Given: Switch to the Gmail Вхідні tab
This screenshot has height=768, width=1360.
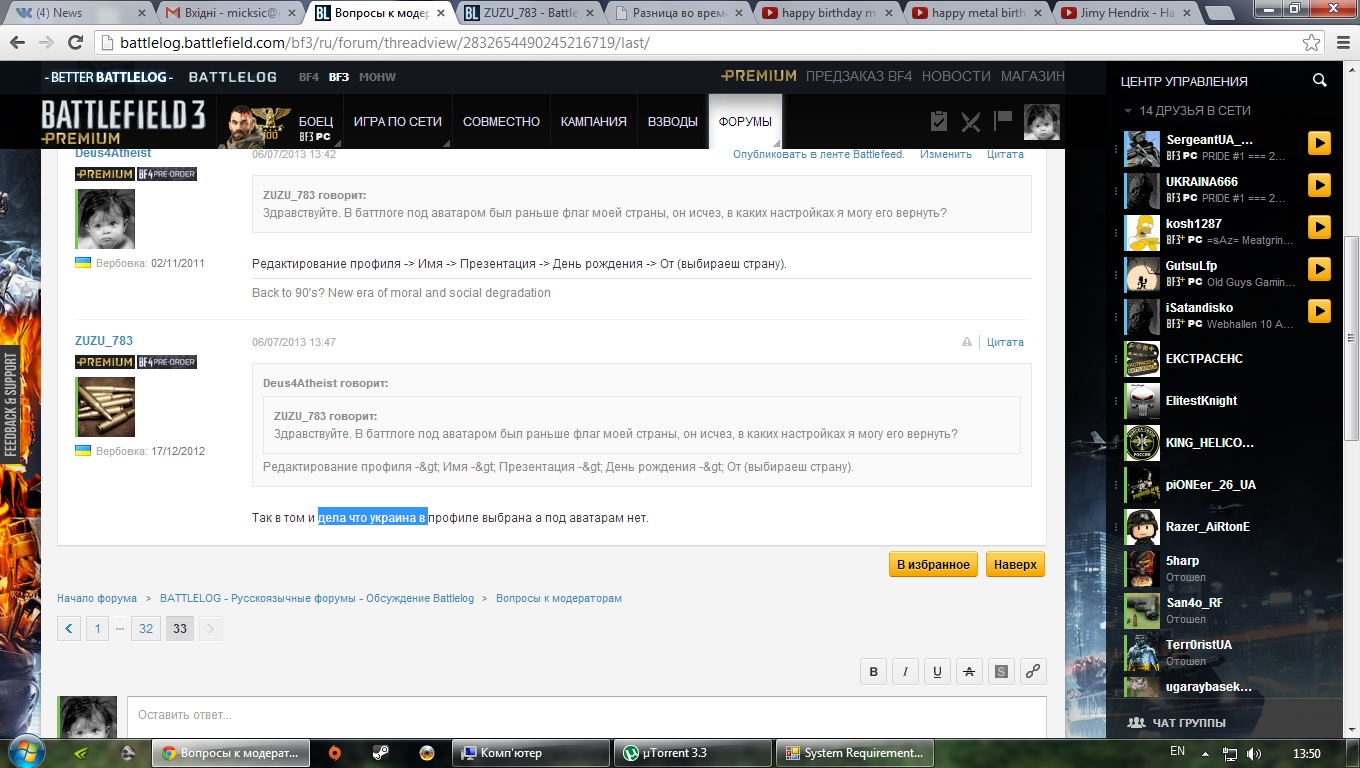Looking at the screenshot, I should click(x=232, y=13).
